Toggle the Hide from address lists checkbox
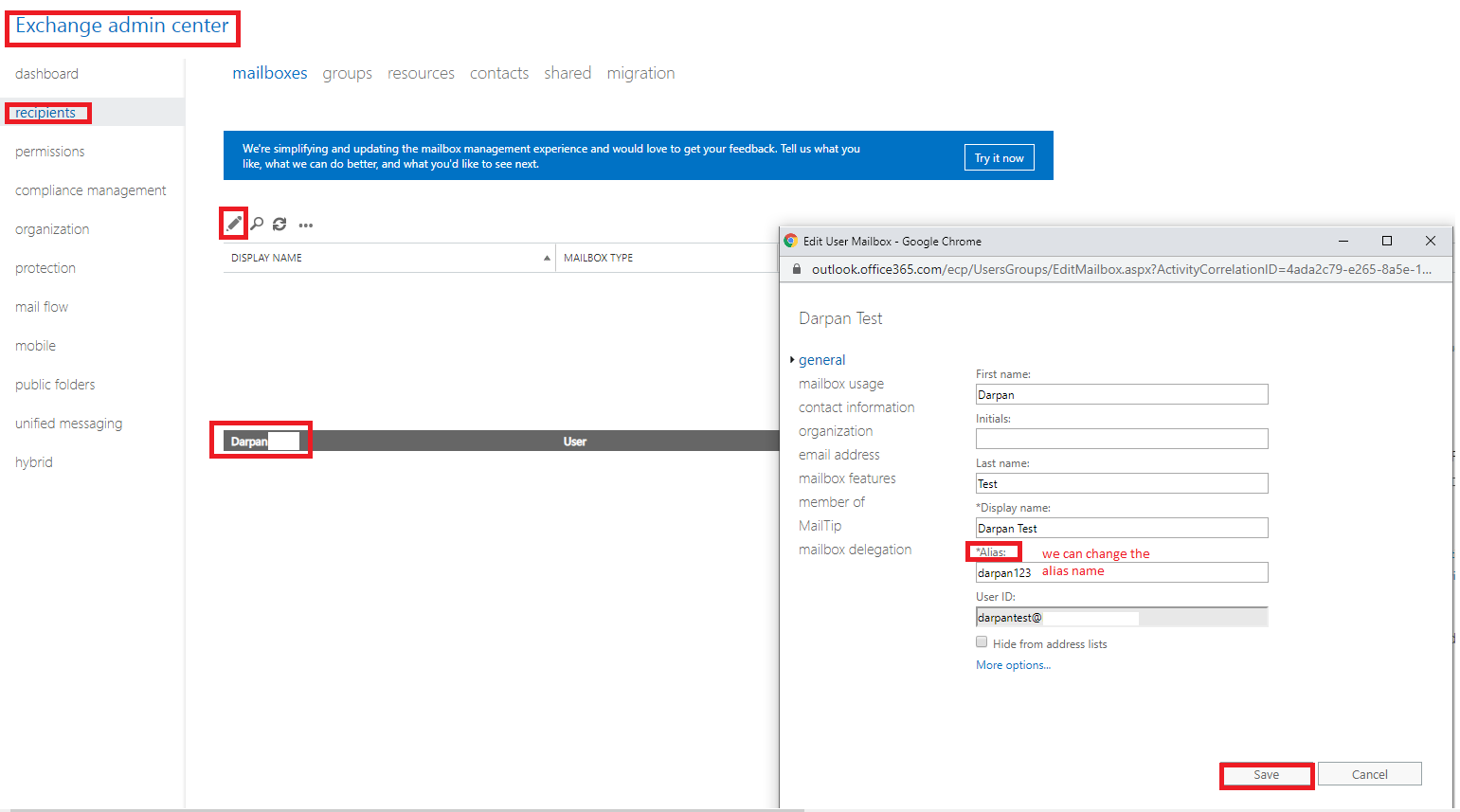1460x812 pixels. pos(982,642)
